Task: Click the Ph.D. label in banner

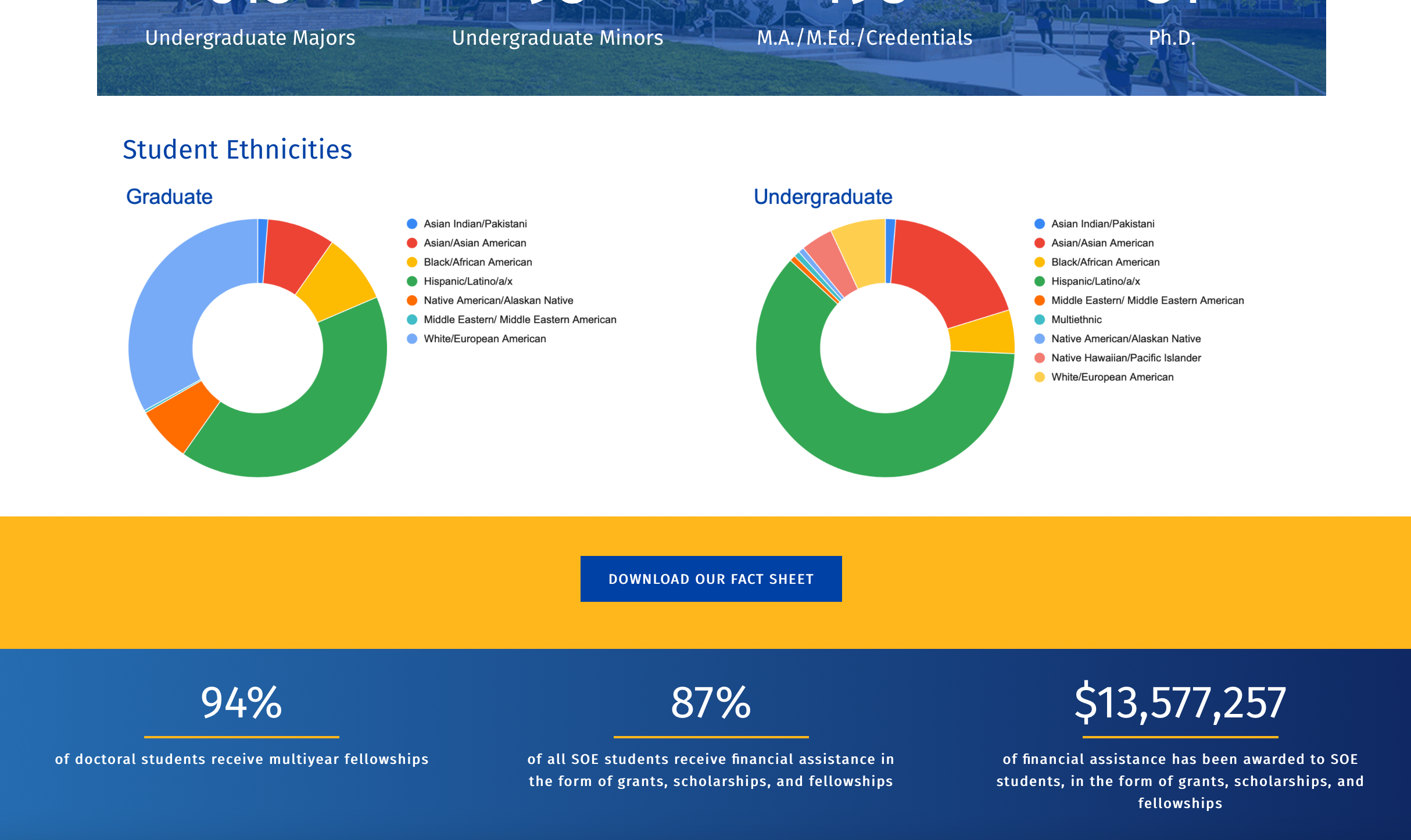Action: coord(1172,38)
